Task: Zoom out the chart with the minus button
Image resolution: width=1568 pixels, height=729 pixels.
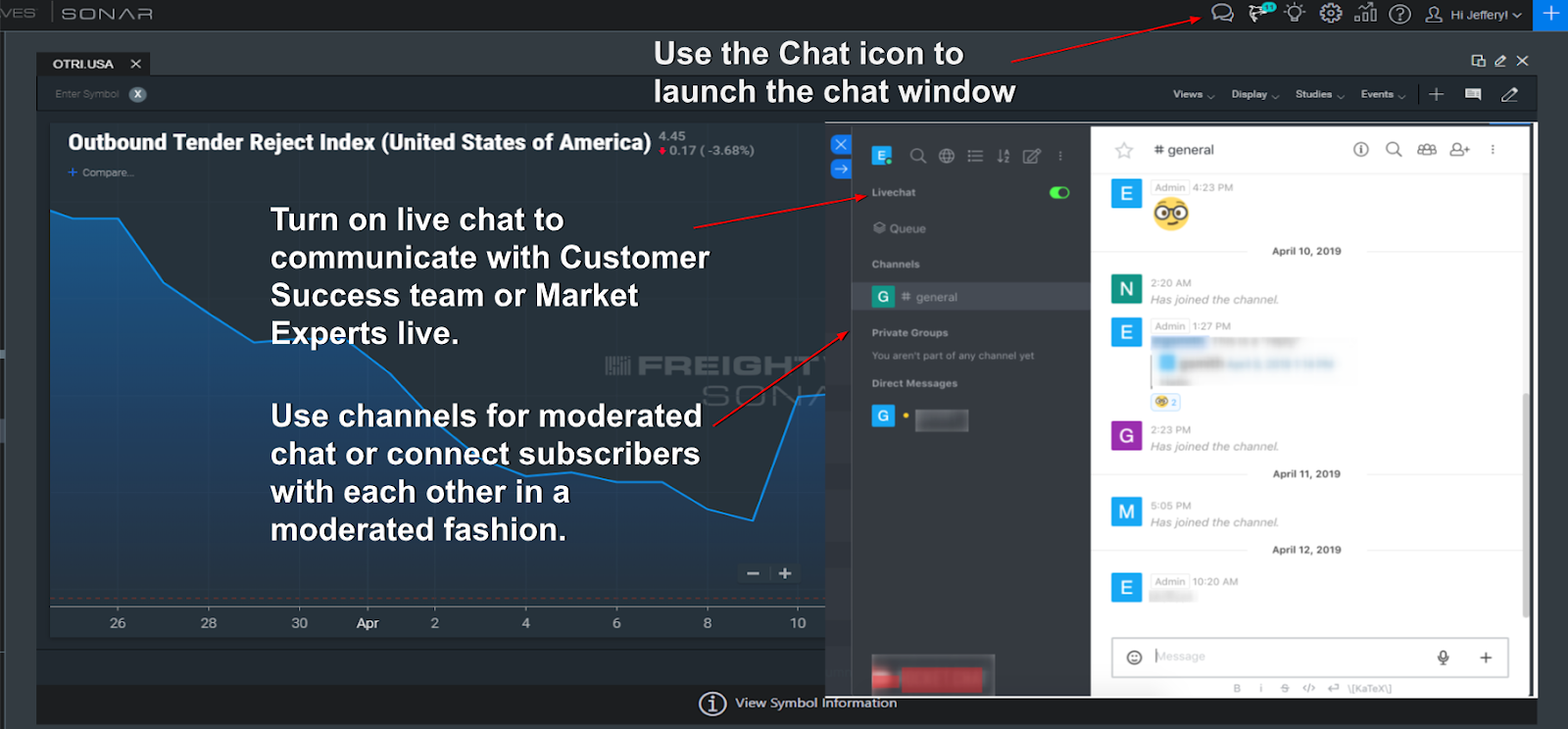Action: pos(753,573)
